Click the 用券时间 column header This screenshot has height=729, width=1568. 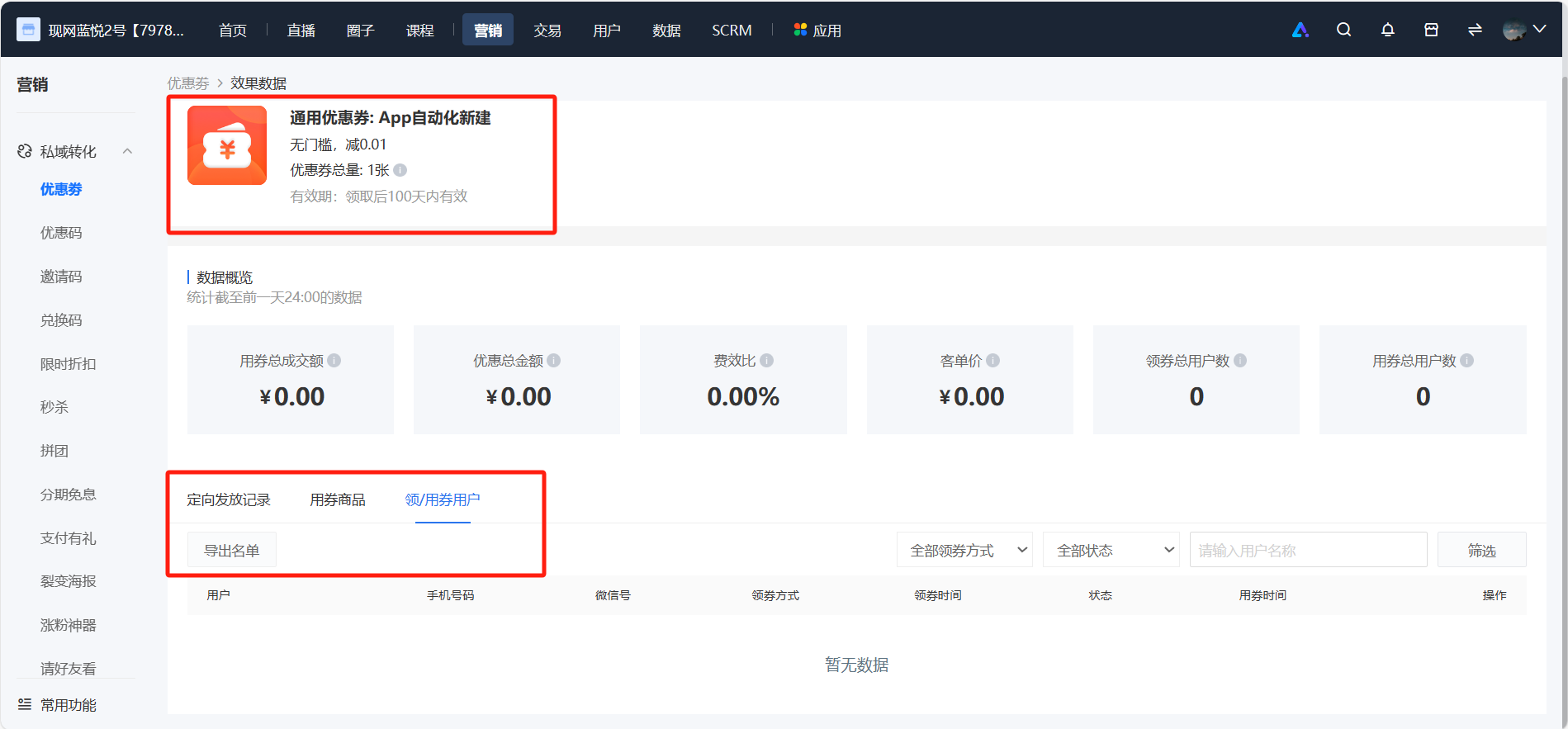tap(1262, 595)
